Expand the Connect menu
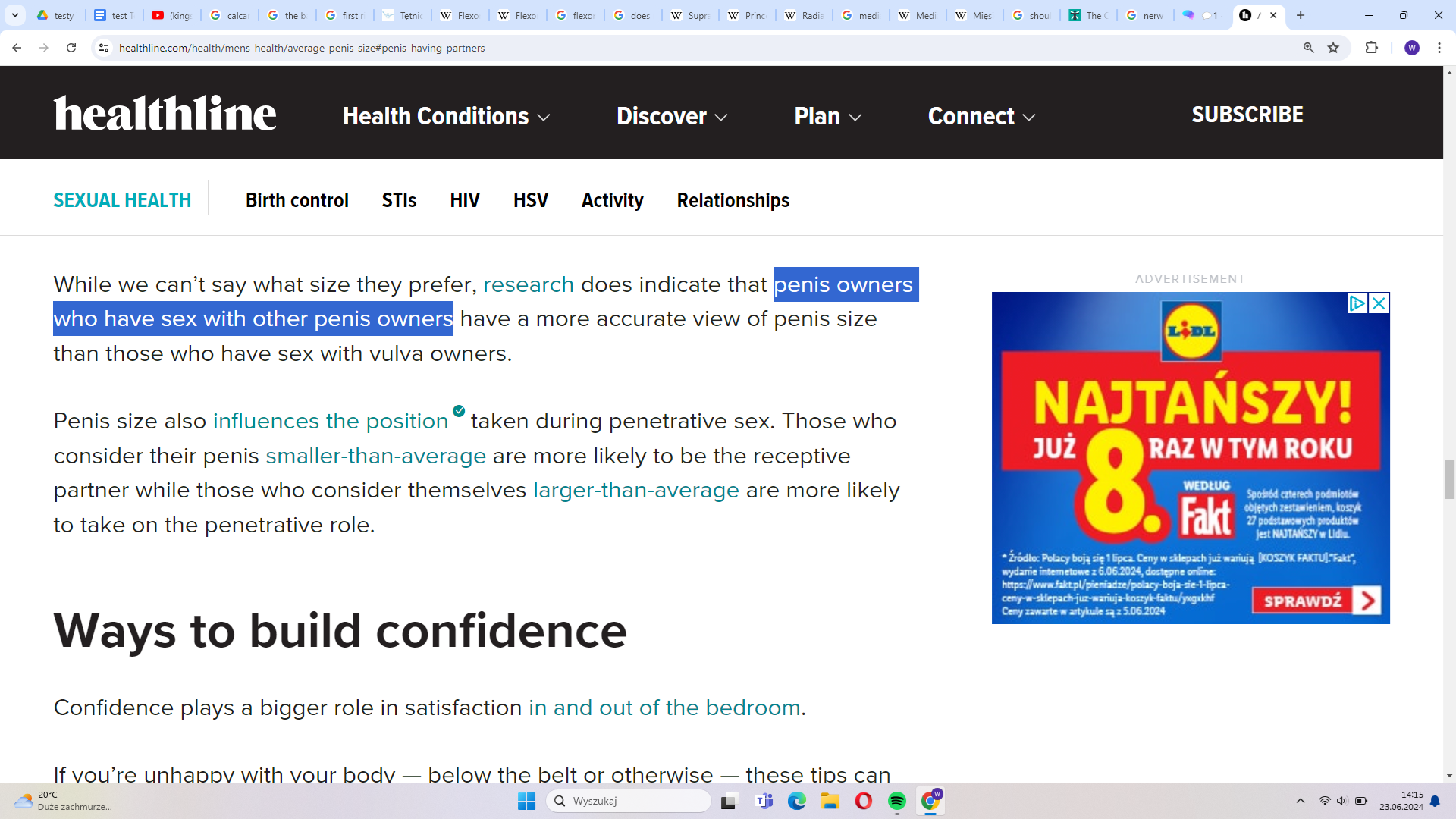Image resolution: width=1456 pixels, height=819 pixels. (981, 116)
